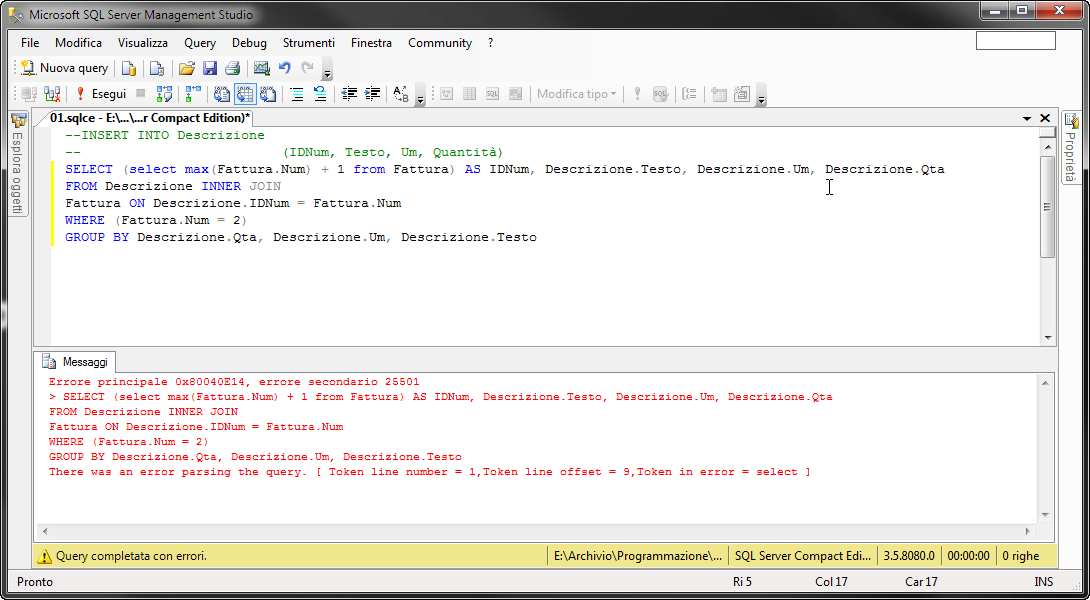1090x600 pixels.
Task: Expand the Esplora oggetti side panel
Action: [x=17, y=163]
